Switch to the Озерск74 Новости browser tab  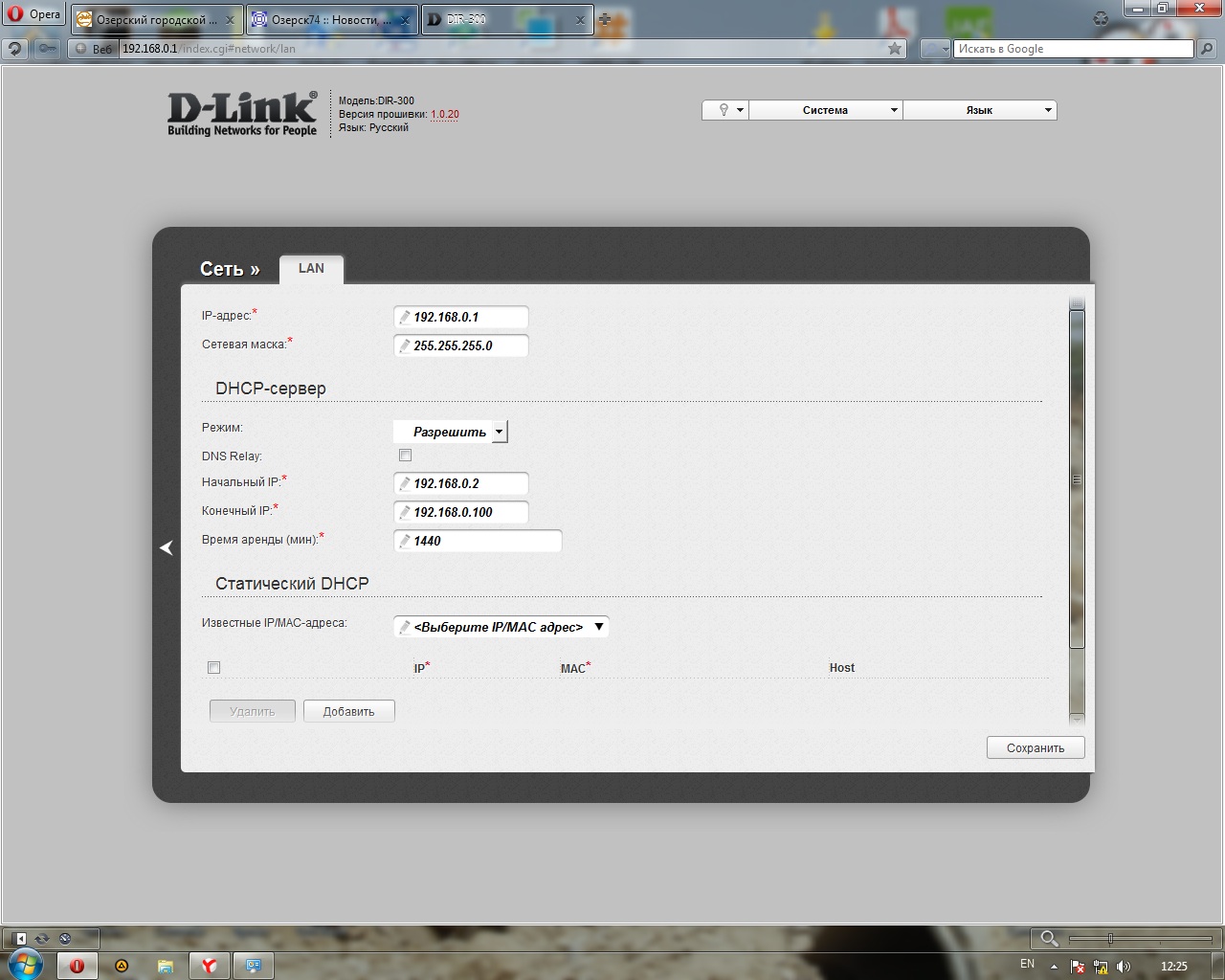332,20
